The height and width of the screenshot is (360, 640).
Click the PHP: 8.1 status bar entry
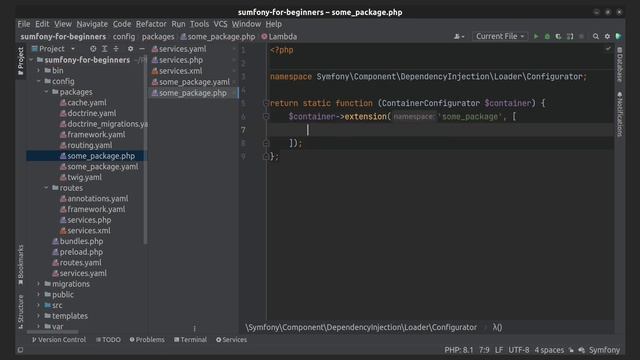tap(458, 350)
